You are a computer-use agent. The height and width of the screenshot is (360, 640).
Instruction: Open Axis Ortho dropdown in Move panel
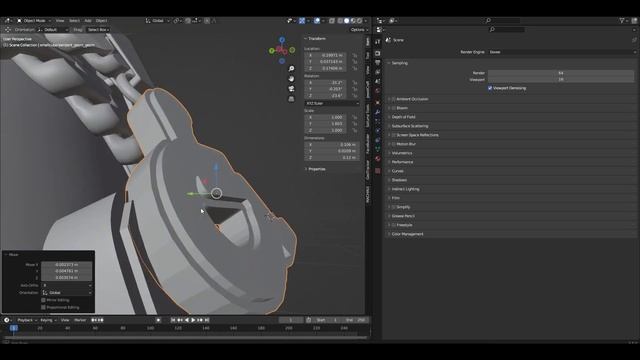click(x=67, y=285)
